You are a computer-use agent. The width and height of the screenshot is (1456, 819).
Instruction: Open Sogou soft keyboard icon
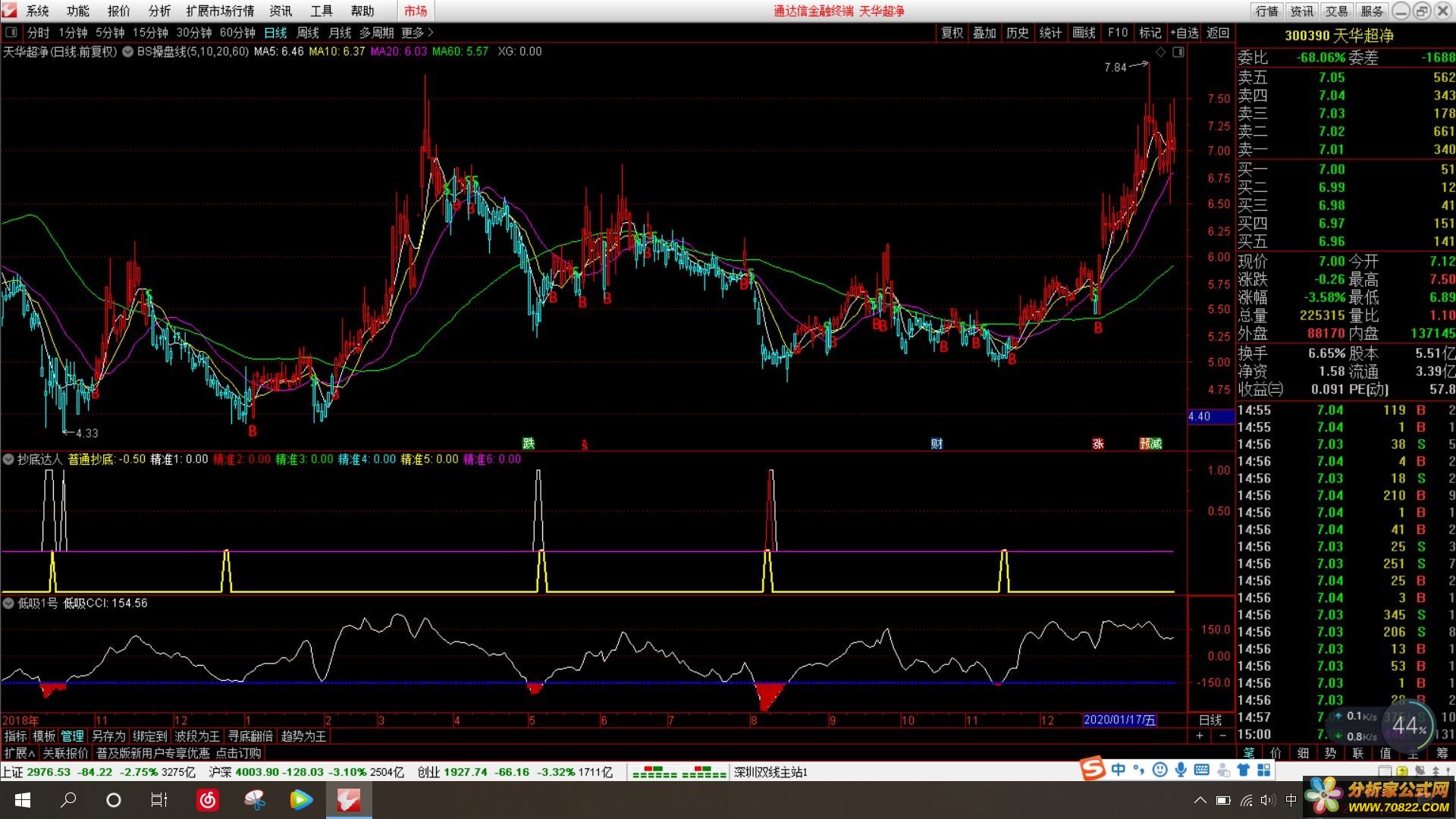(x=1201, y=770)
